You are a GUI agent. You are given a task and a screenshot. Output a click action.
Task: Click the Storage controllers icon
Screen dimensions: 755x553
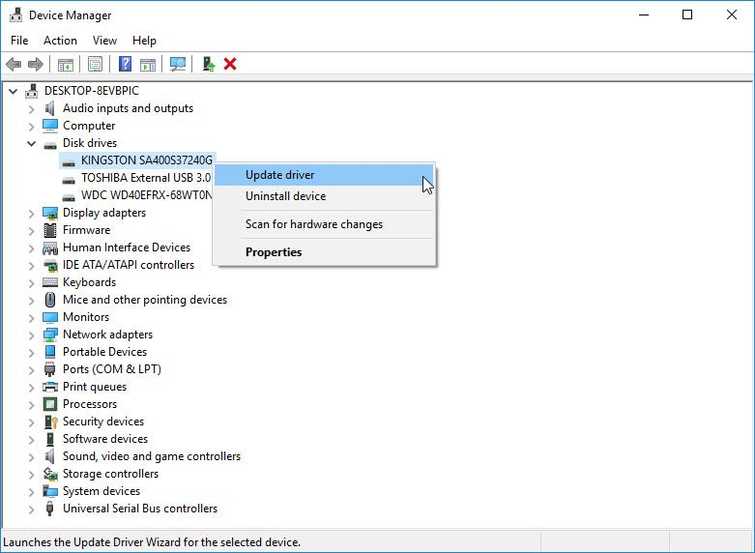click(x=50, y=474)
